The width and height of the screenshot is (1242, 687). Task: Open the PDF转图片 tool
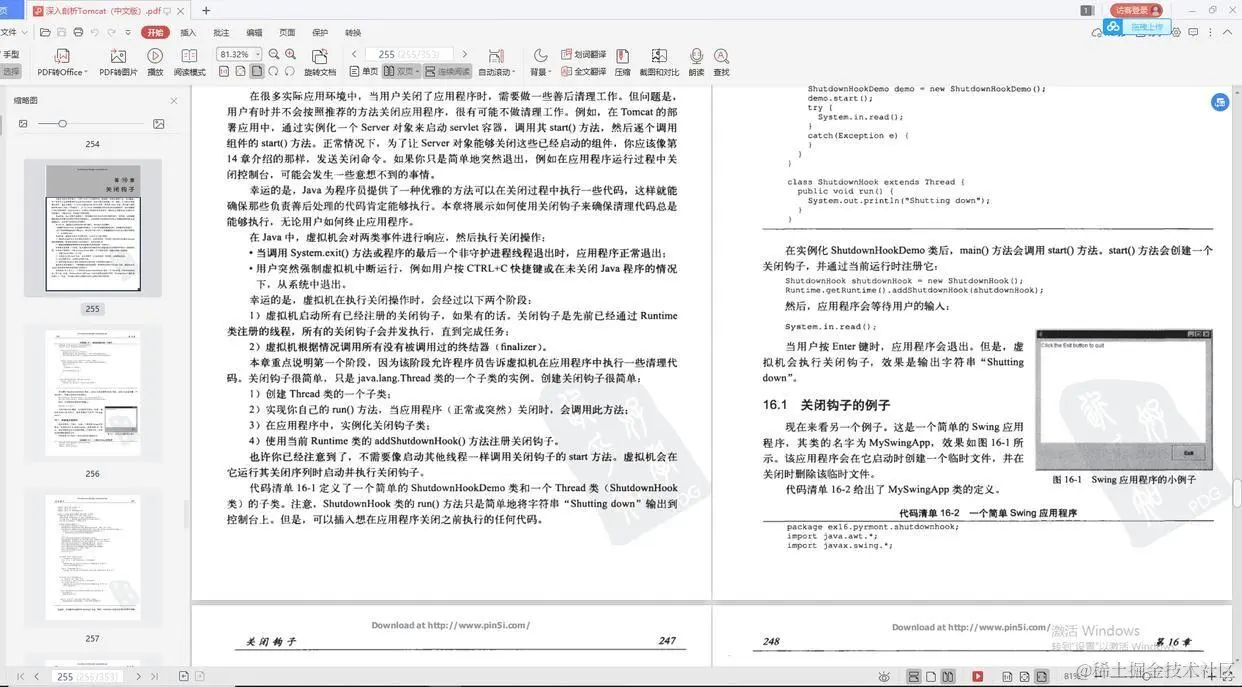(x=118, y=62)
